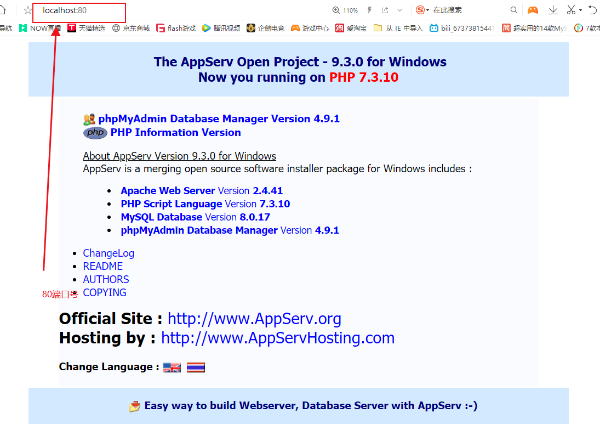Viewport: 600px width, 424px height.
Task: Click the bookmark star icon beside the address
Action: pyautogui.click(x=27, y=10)
